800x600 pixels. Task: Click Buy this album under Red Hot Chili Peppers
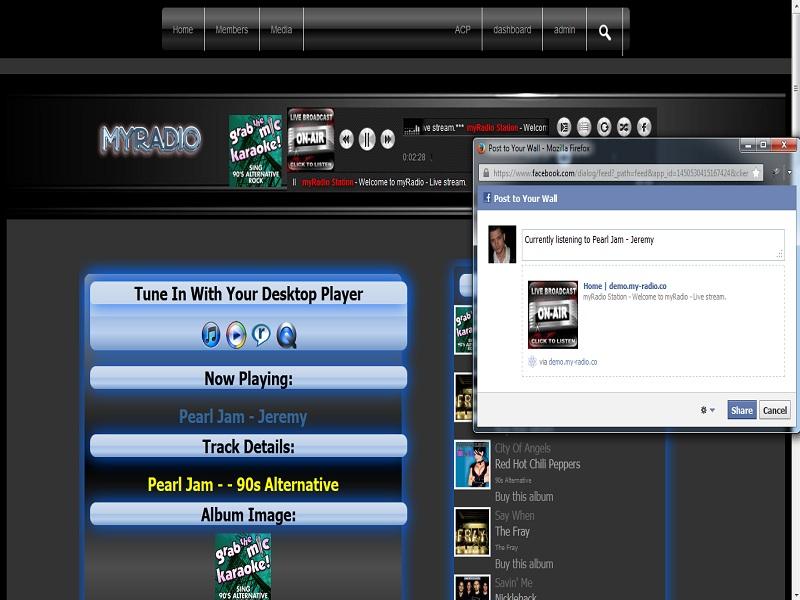click(524, 496)
